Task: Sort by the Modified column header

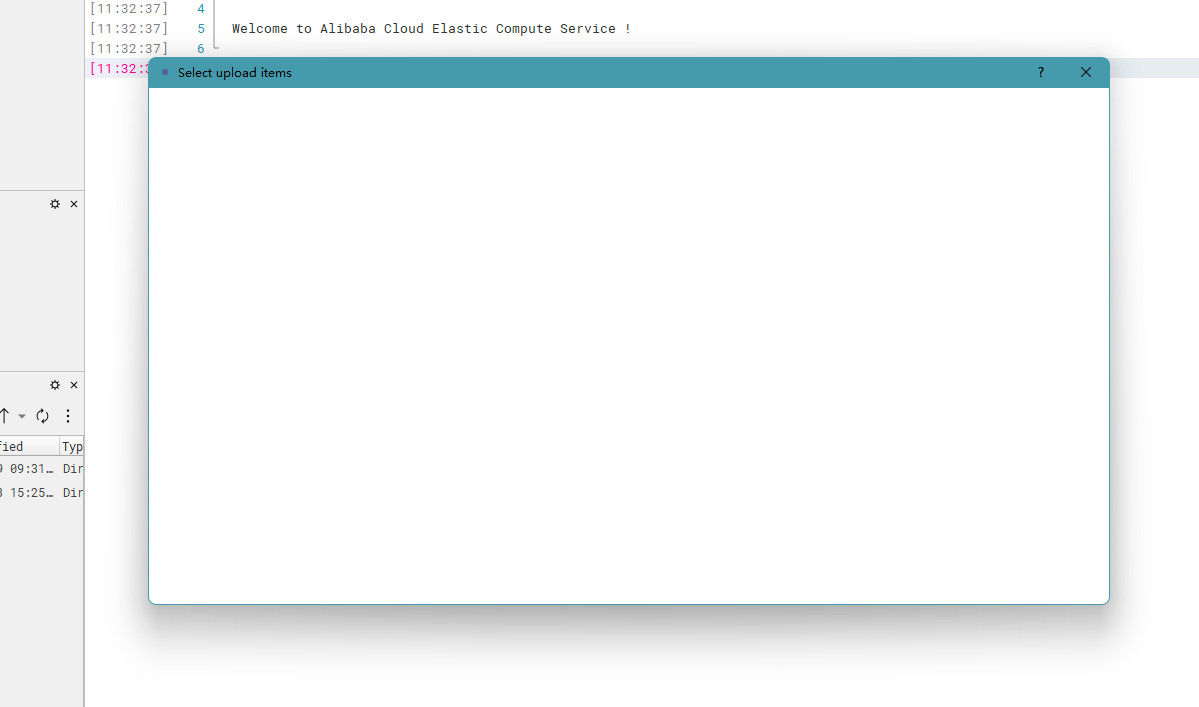Action: [29, 446]
